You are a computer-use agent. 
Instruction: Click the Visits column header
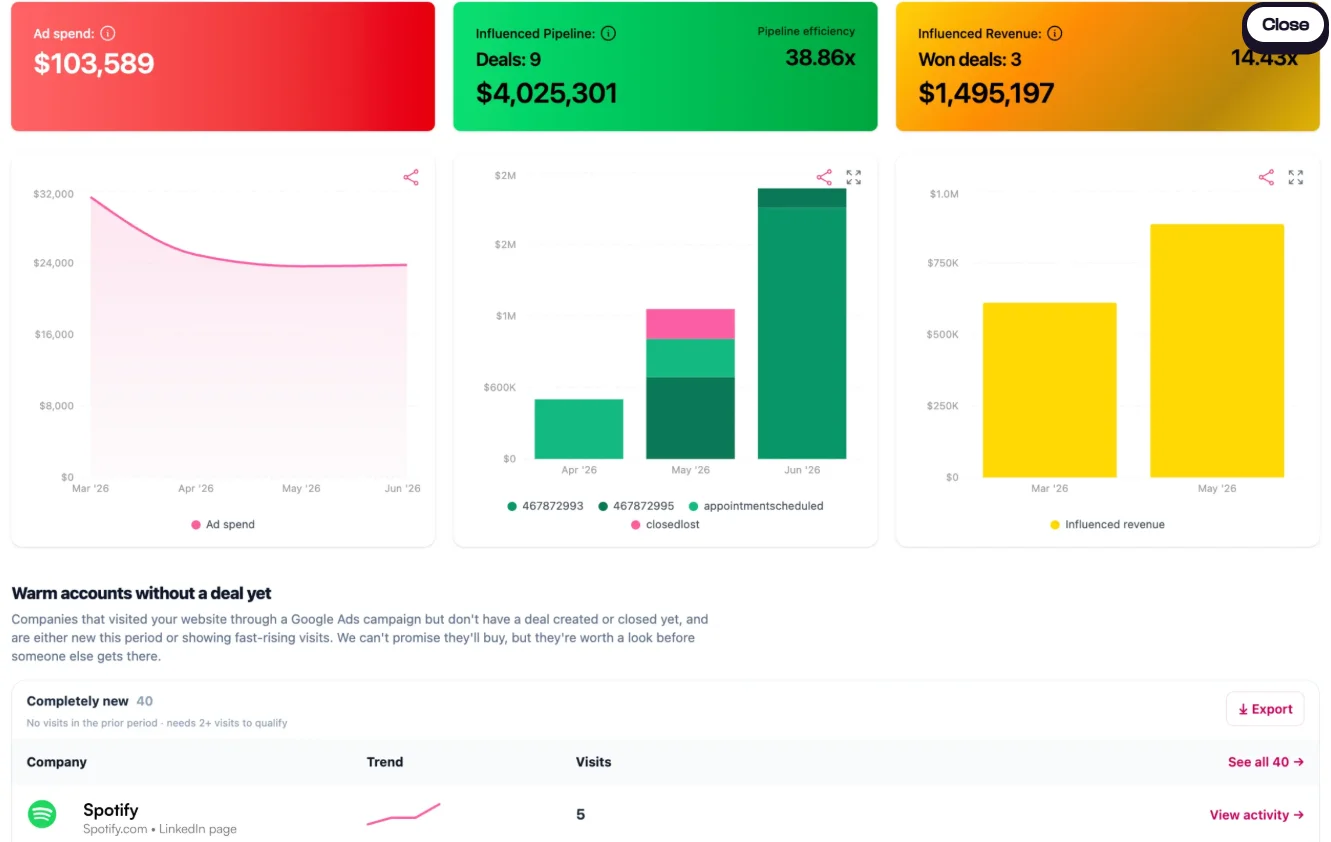pos(594,762)
